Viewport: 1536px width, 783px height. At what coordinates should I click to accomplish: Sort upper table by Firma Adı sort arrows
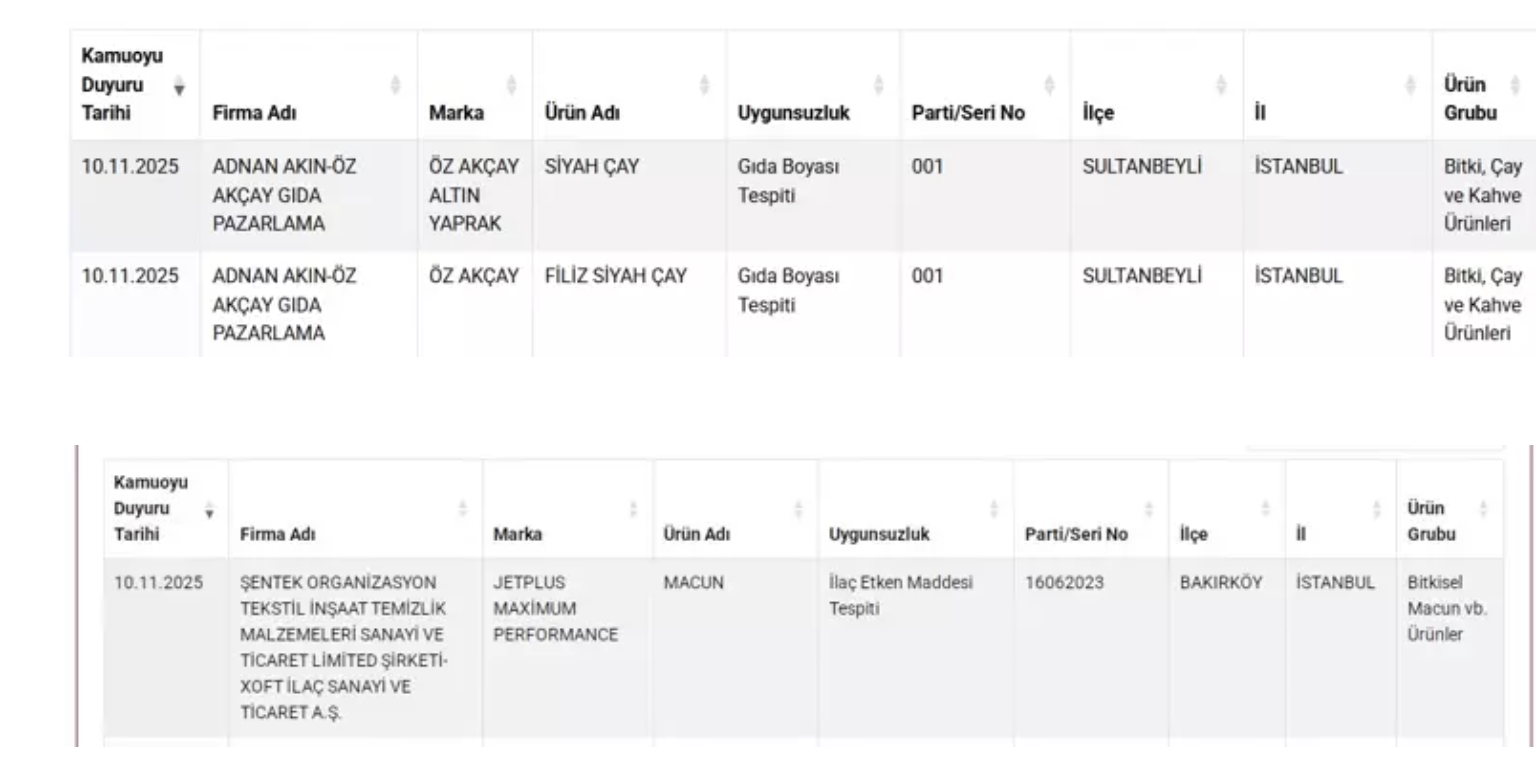click(x=395, y=86)
